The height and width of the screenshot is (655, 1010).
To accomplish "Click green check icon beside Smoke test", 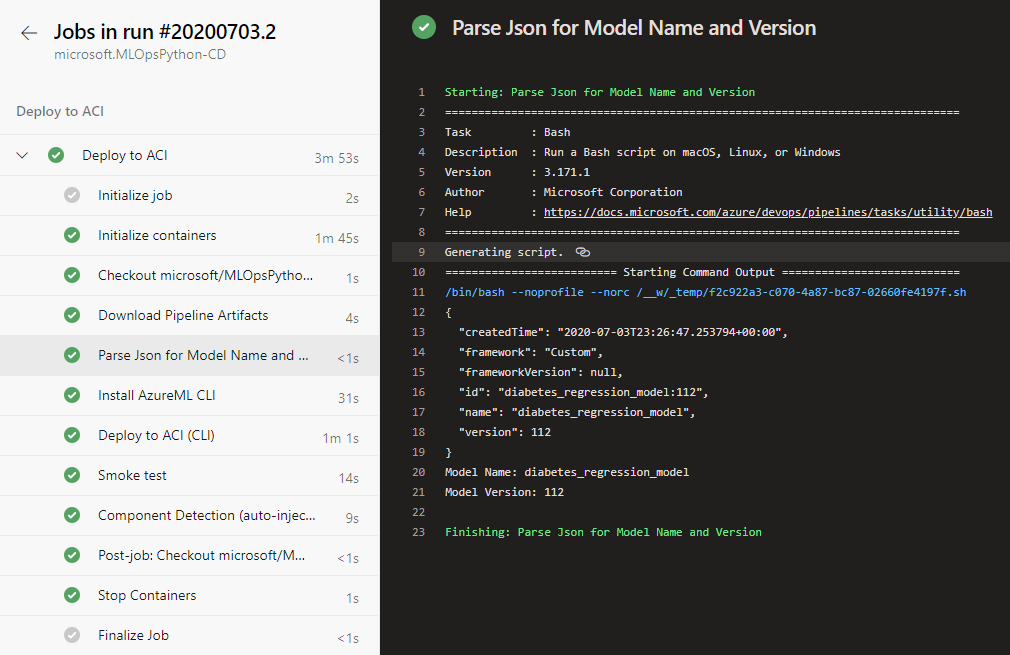I will (72, 475).
